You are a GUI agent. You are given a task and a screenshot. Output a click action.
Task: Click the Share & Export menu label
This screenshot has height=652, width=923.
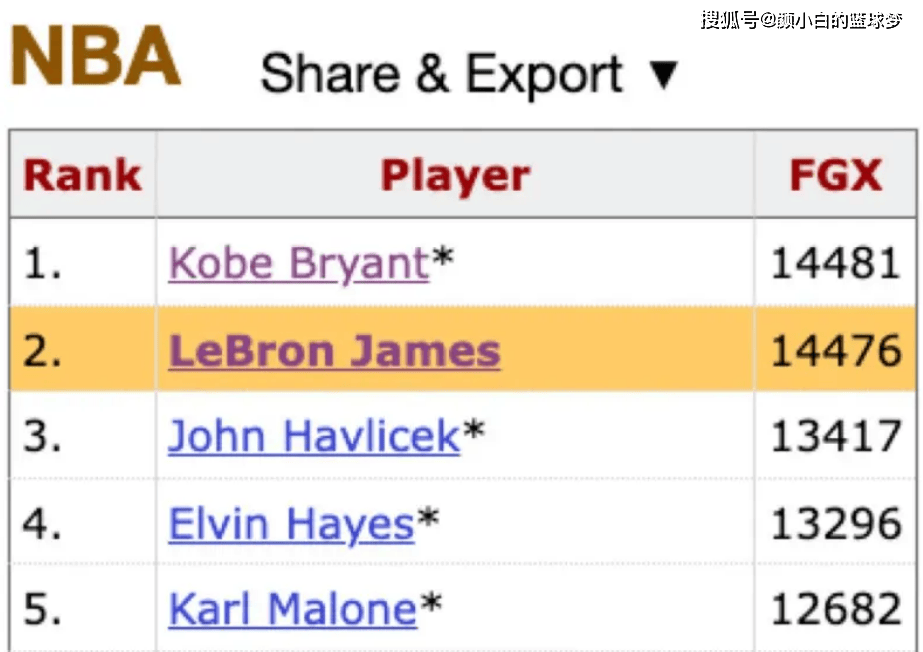[441, 75]
